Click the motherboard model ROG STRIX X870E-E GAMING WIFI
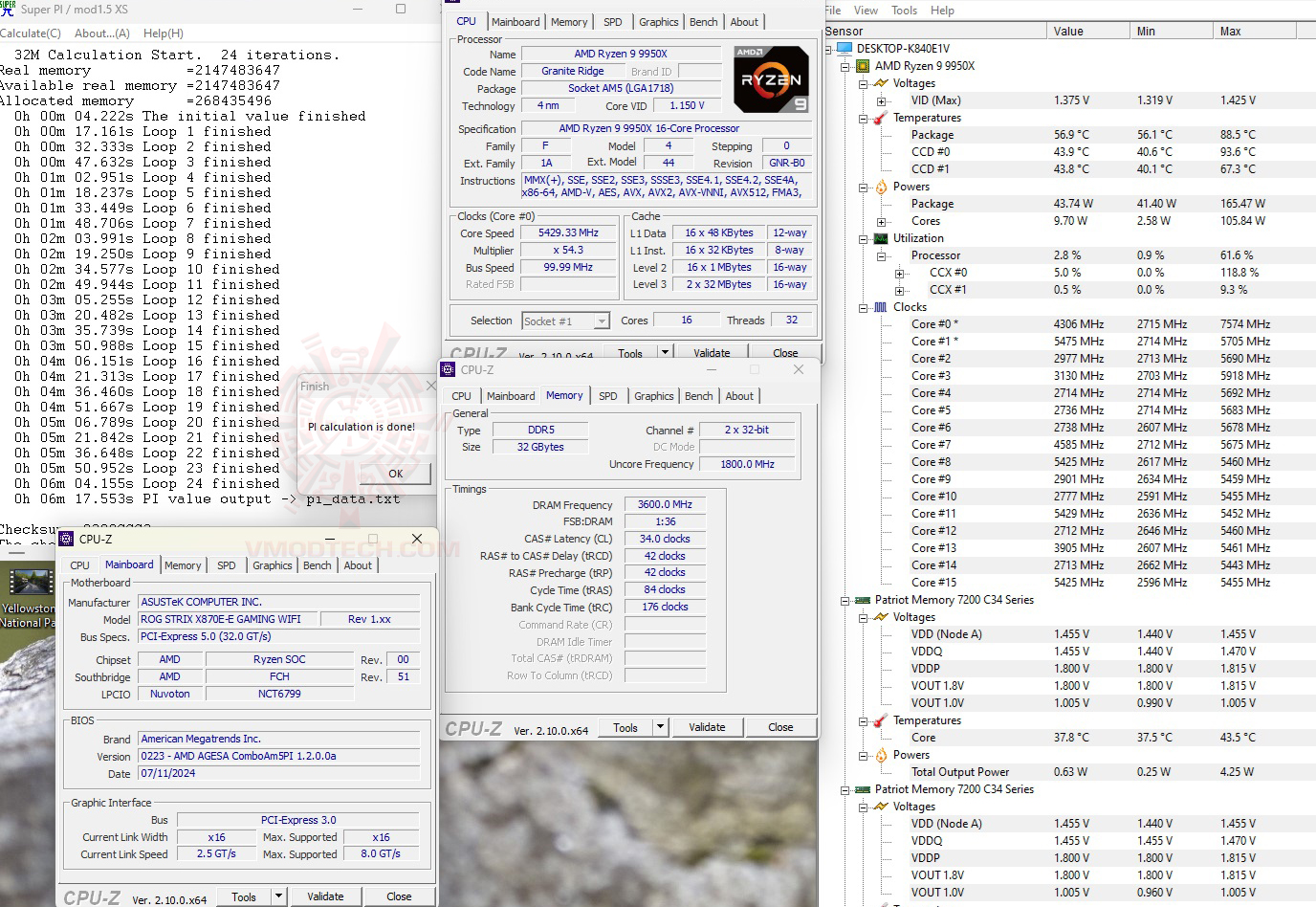Screen dimensions: 1316x907 (x=227, y=619)
